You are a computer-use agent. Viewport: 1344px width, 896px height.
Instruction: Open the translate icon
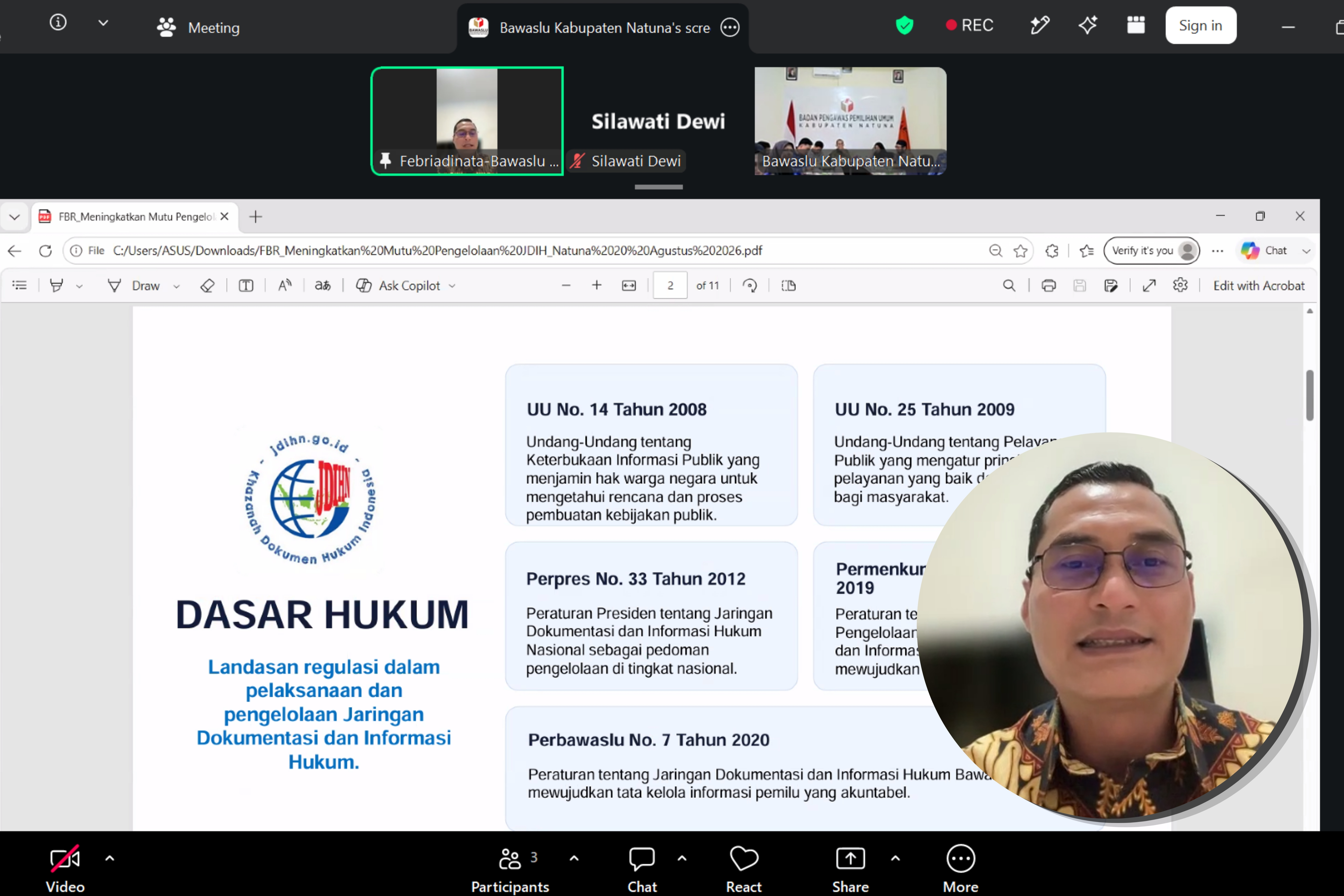323,285
